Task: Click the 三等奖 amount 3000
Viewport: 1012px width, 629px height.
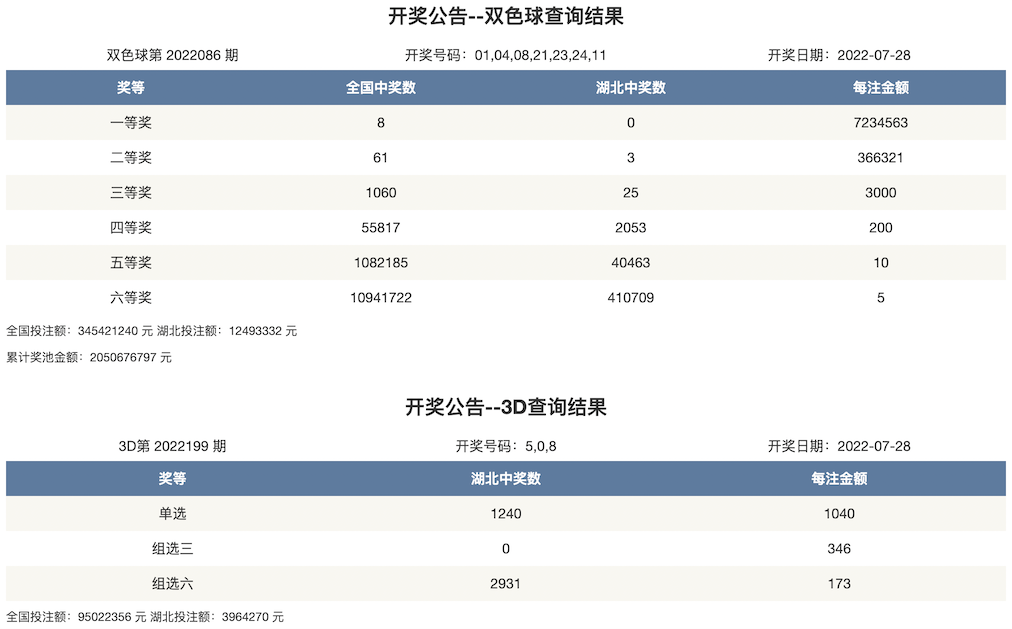Action: (x=880, y=192)
